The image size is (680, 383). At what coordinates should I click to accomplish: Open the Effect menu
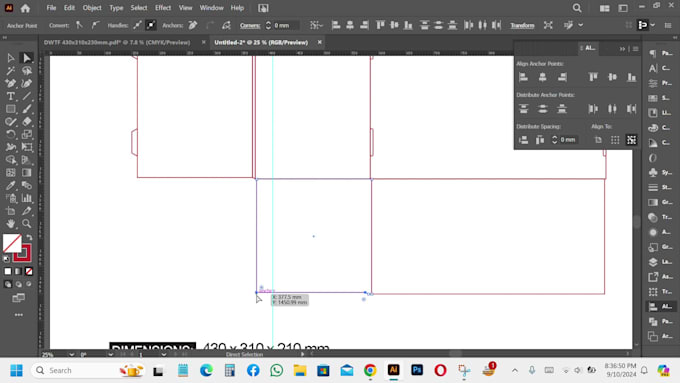click(163, 8)
